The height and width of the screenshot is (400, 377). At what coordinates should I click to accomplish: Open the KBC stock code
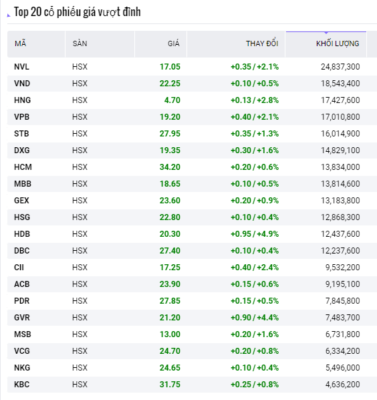(22, 384)
